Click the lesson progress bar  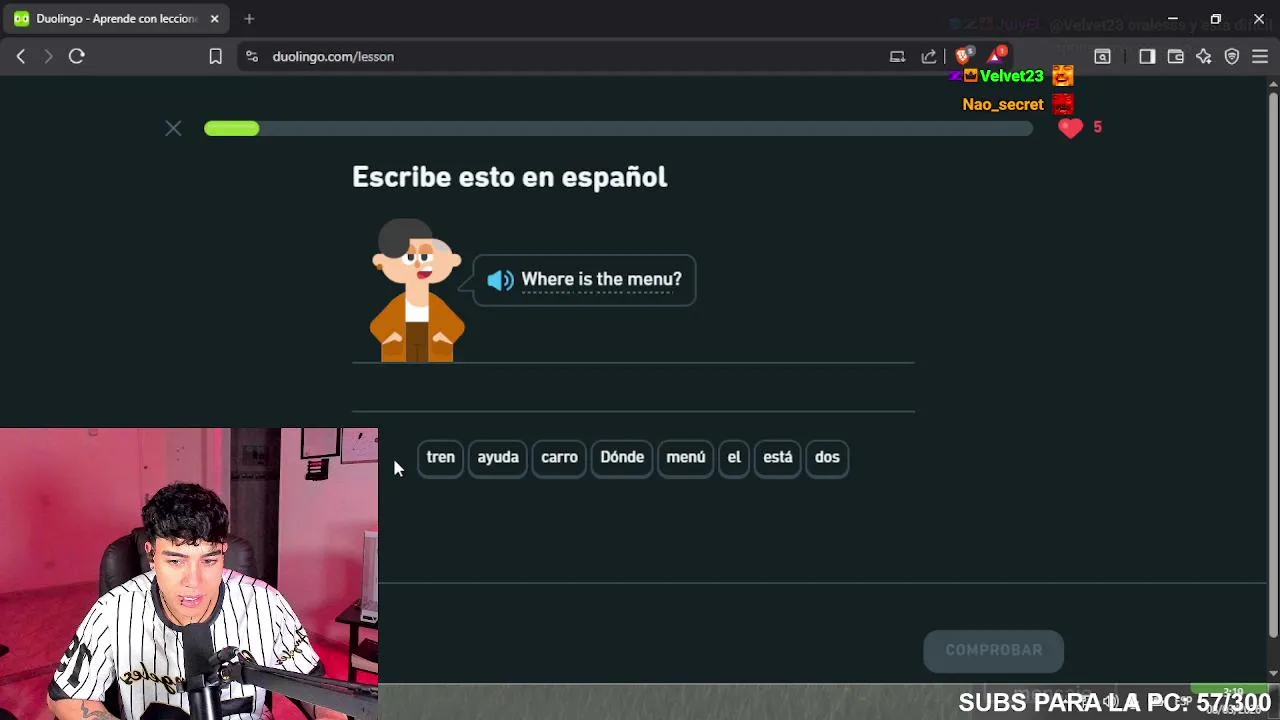[618, 128]
